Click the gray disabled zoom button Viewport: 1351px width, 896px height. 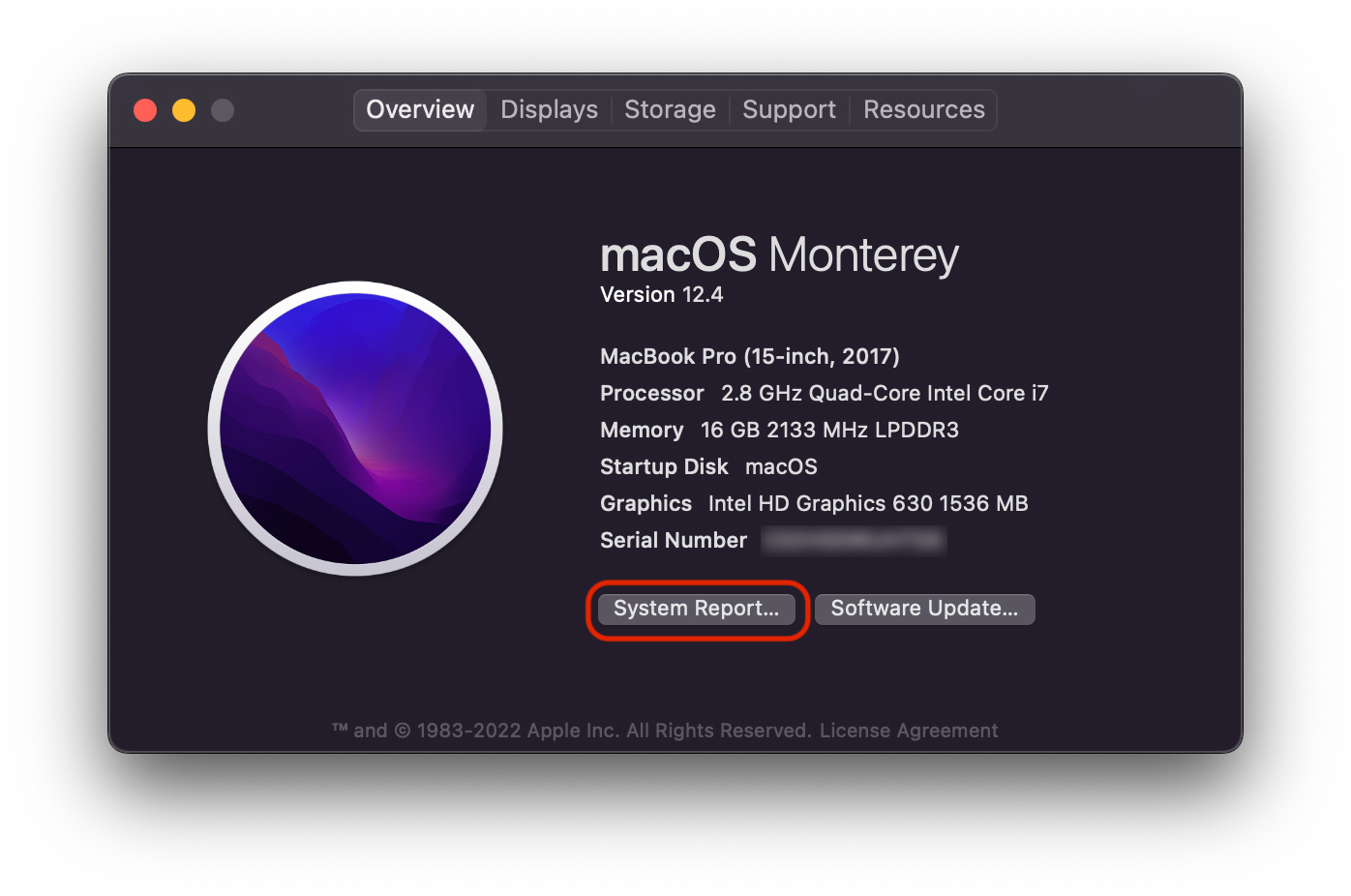[223, 110]
